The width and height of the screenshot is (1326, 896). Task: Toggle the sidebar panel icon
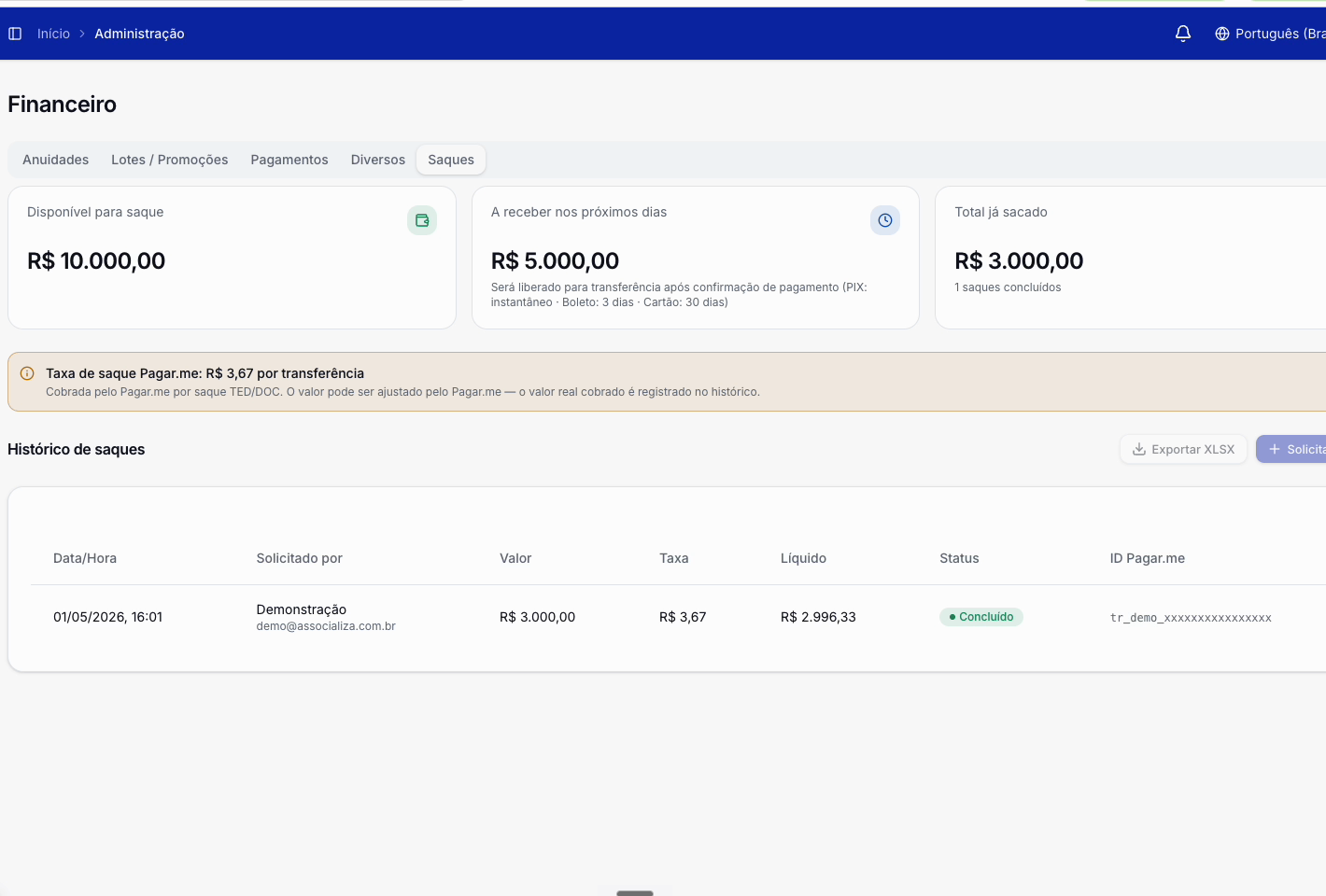[15, 34]
